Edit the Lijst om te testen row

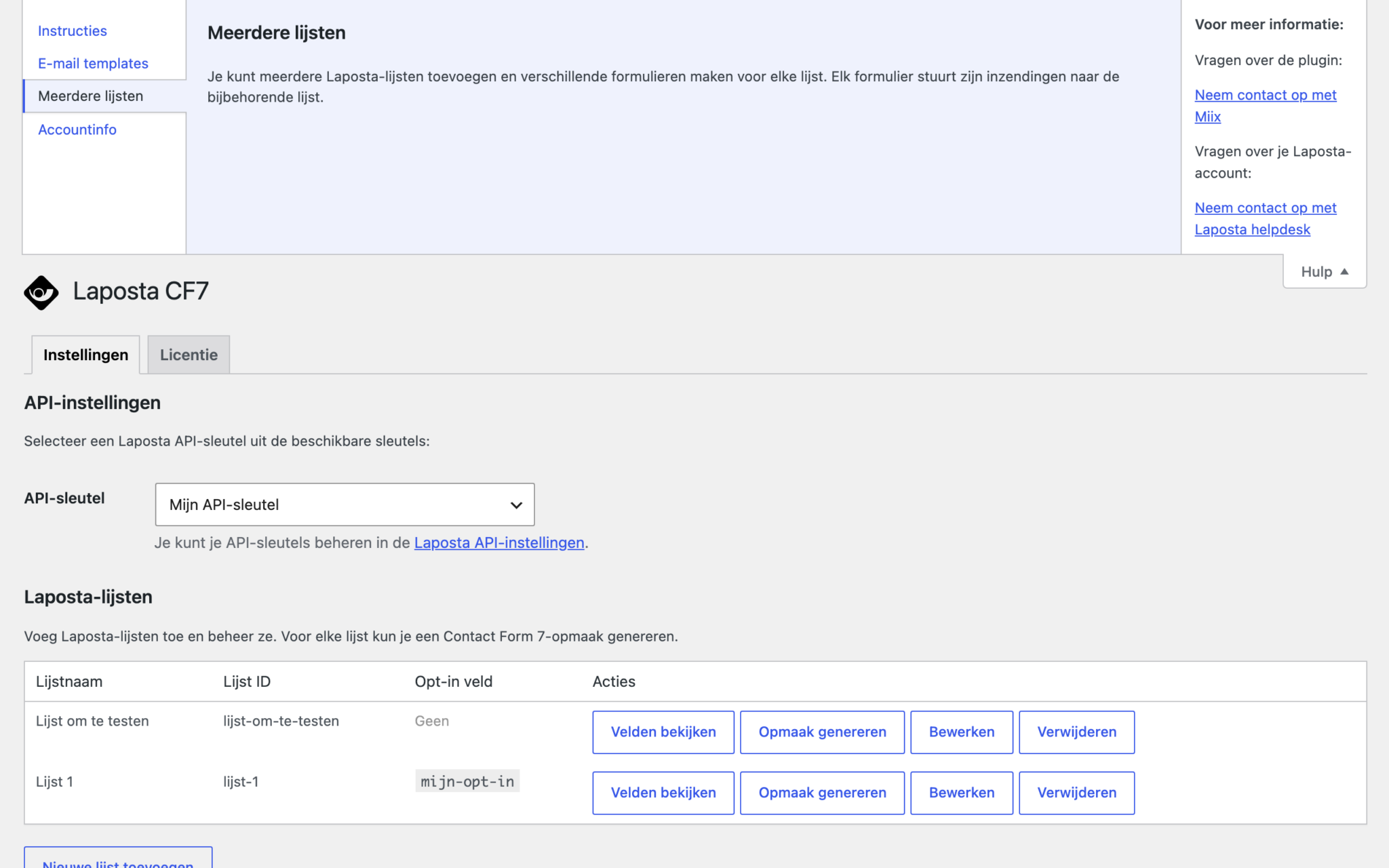click(x=962, y=732)
